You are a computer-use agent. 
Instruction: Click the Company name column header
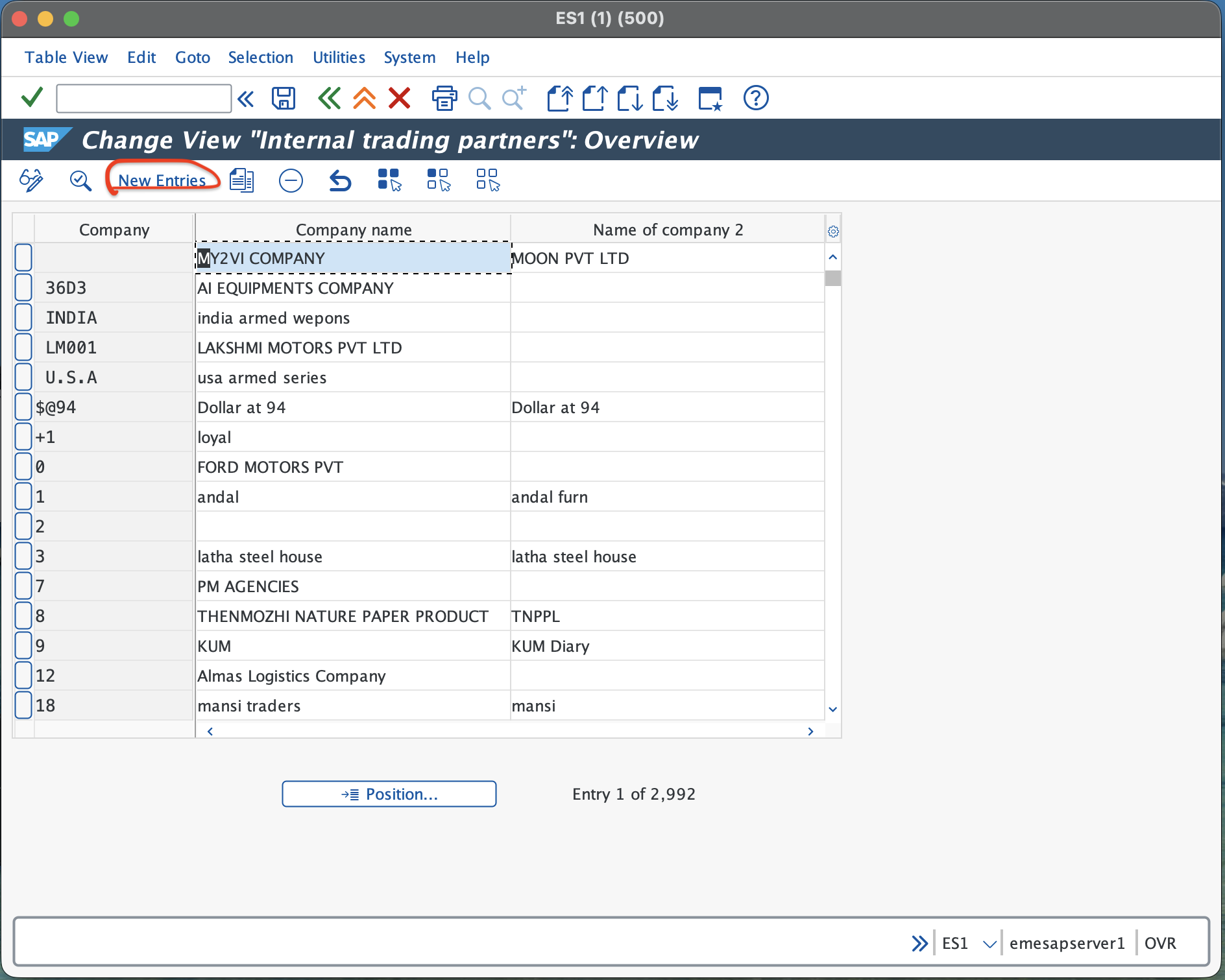click(354, 230)
